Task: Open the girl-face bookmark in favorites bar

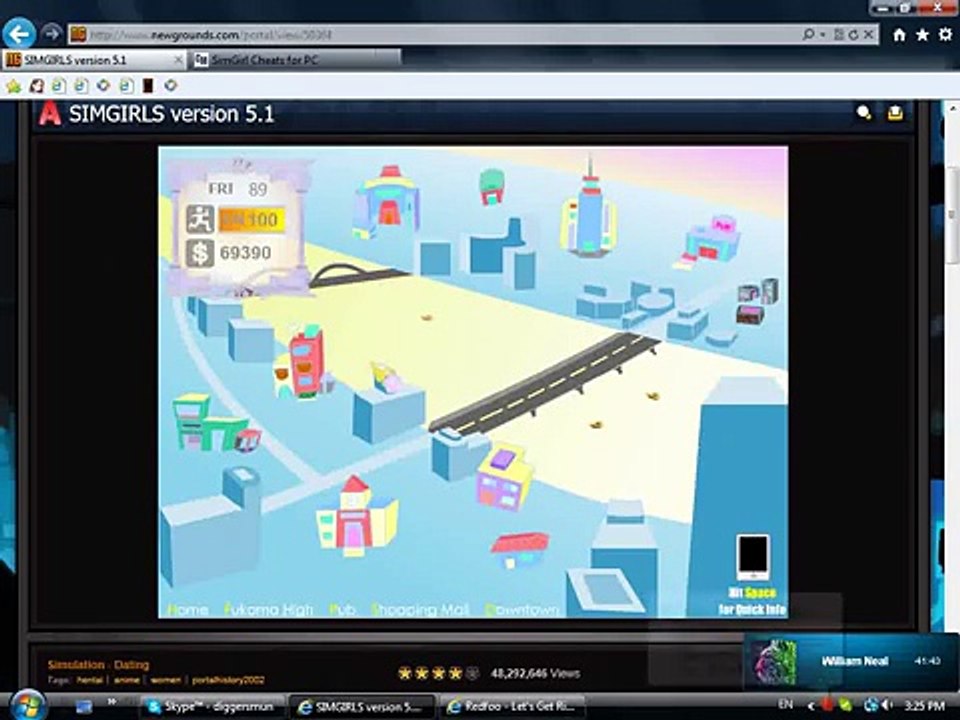Action: pos(37,86)
